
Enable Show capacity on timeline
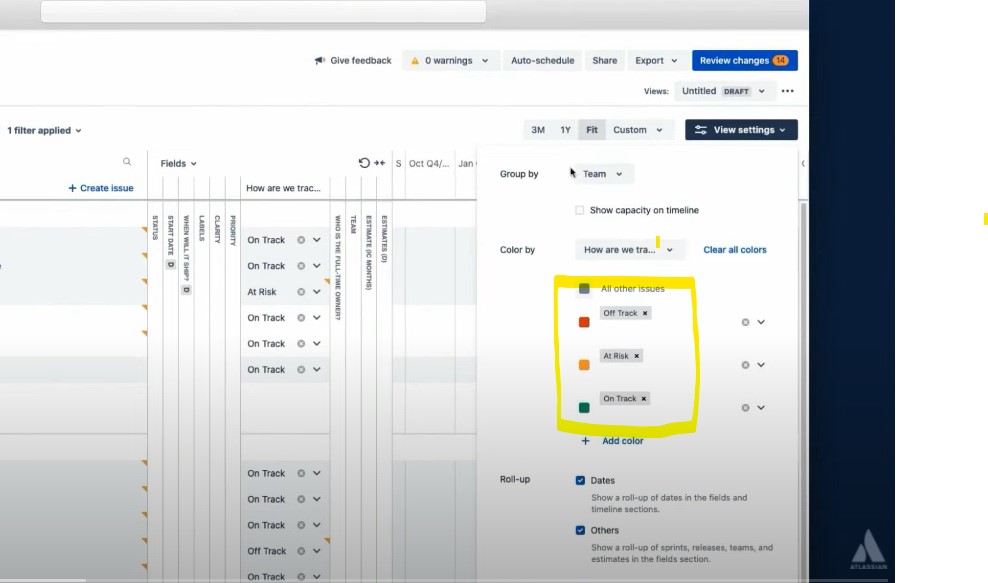click(580, 209)
